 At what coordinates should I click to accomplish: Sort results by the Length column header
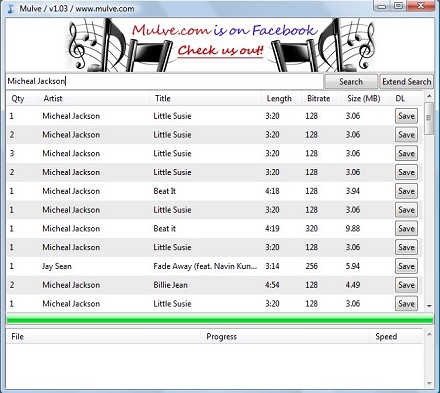point(279,99)
